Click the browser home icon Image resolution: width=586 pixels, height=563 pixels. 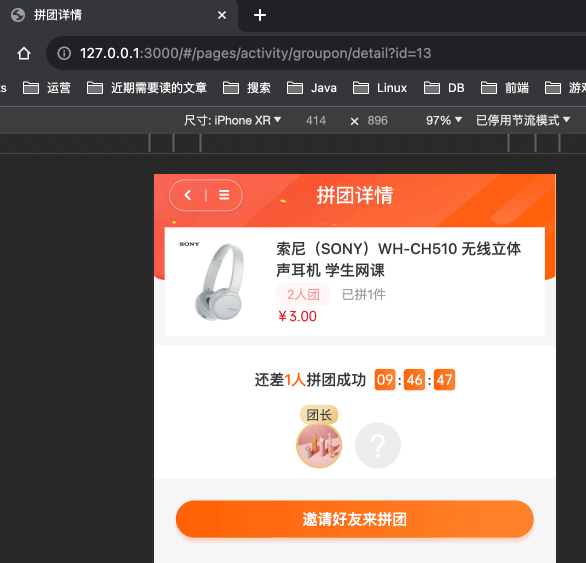click(24, 53)
